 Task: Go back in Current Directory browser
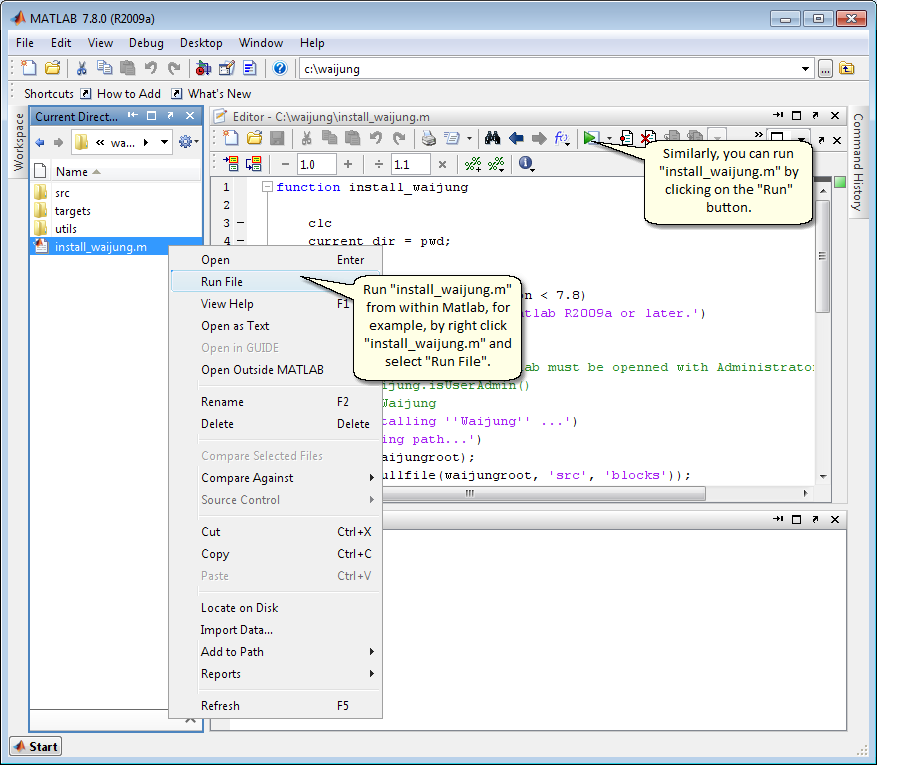(40, 142)
